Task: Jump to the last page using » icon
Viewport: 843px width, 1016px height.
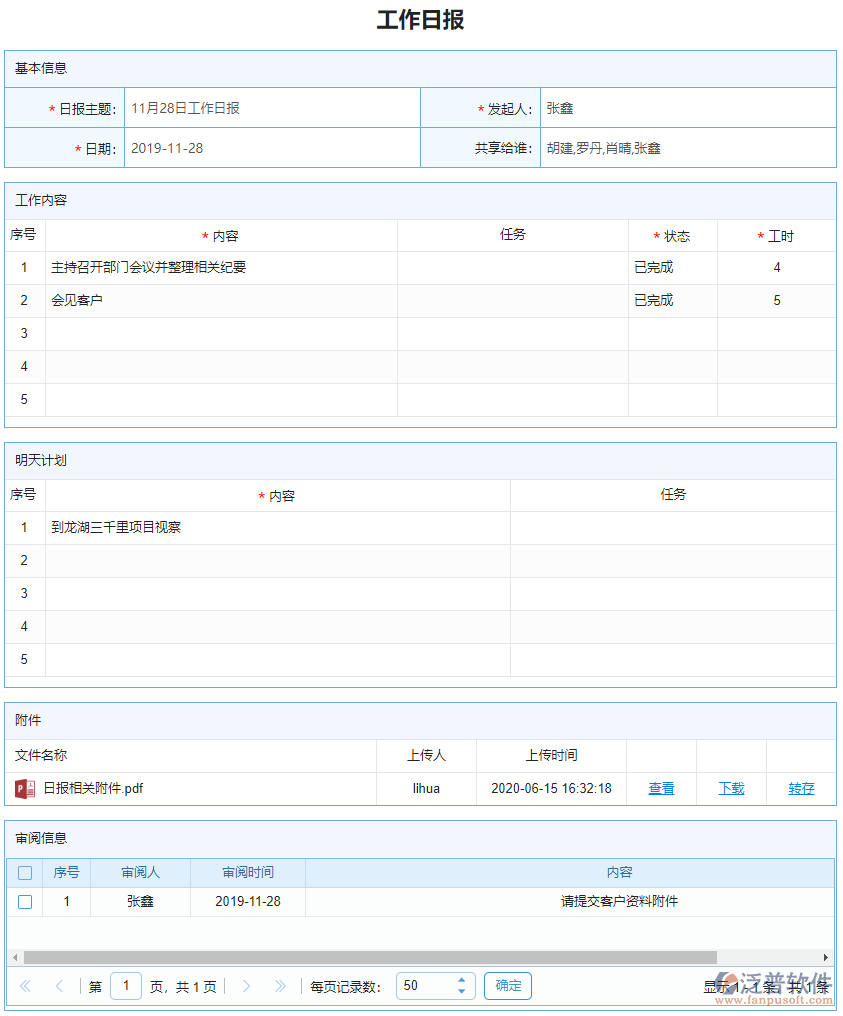Action: coord(281,986)
